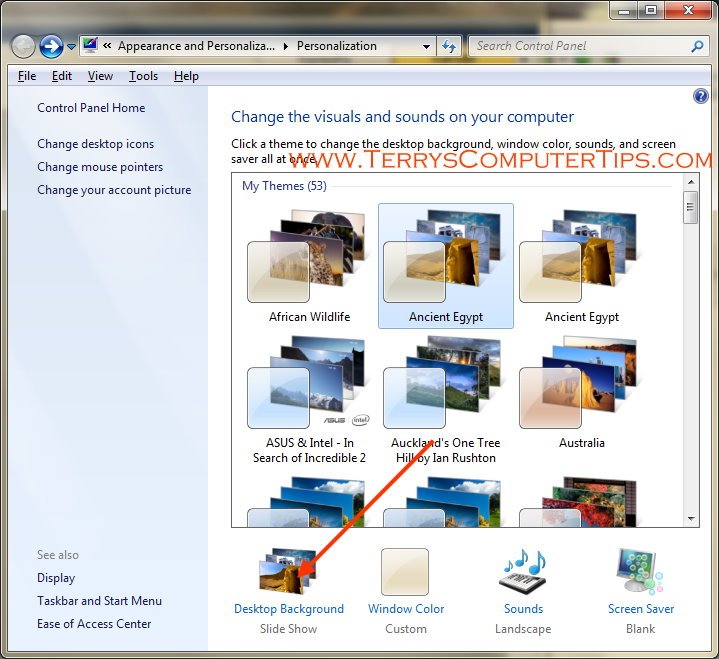This screenshot has height=659, width=719.
Task: Open the Desktop Background slide show icon
Action: (x=288, y=573)
